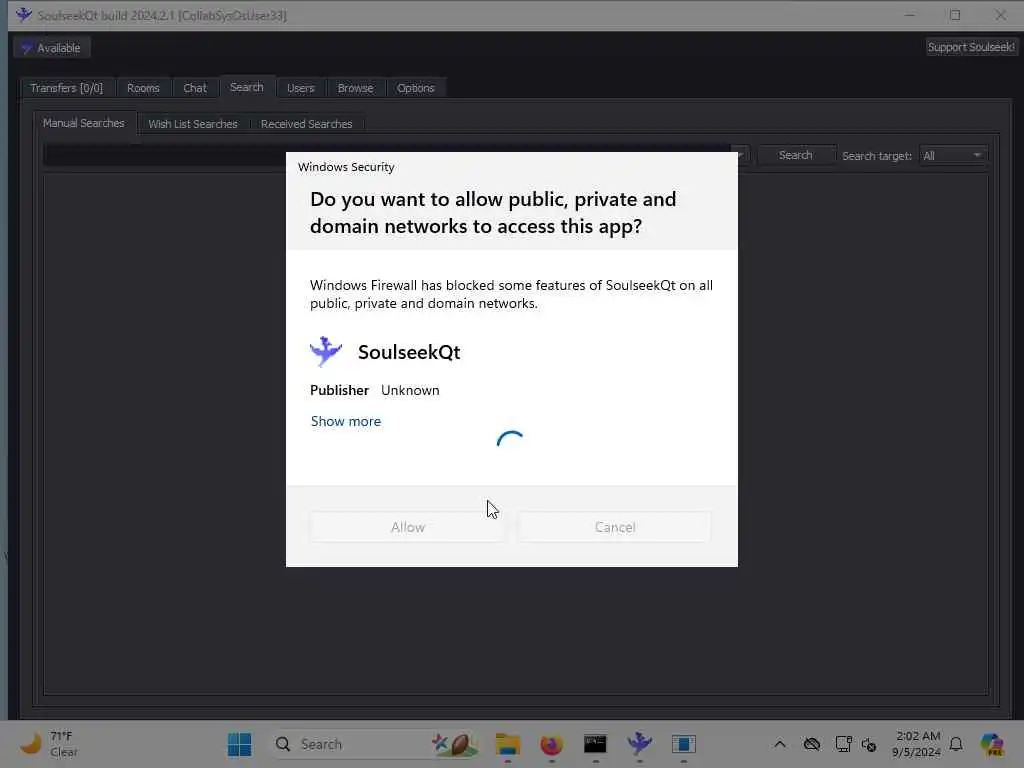Open the search history dropdown arrow

click(742, 155)
